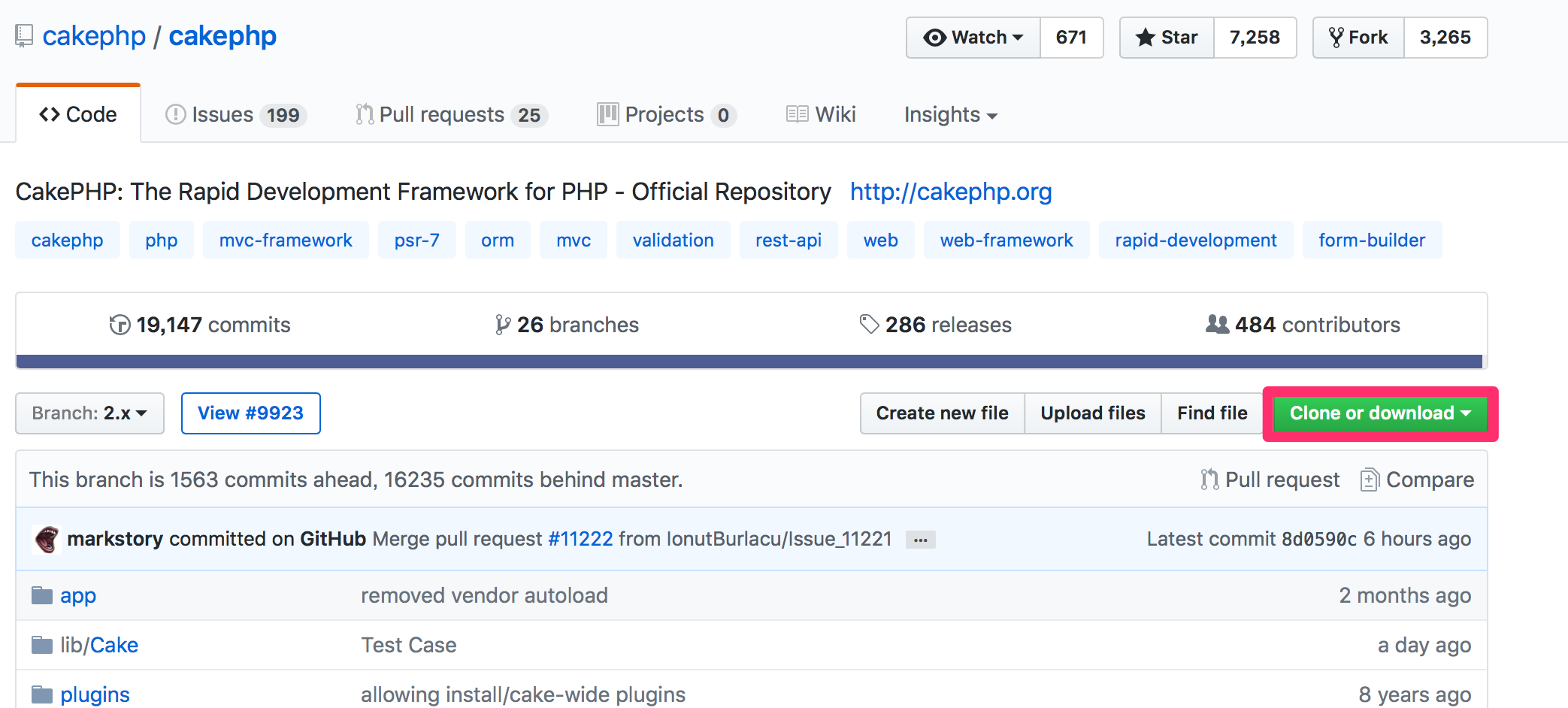This screenshot has height=708, width=1568.
Task: Expand the Branch: 2.x selector
Action: tap(89, 413)
